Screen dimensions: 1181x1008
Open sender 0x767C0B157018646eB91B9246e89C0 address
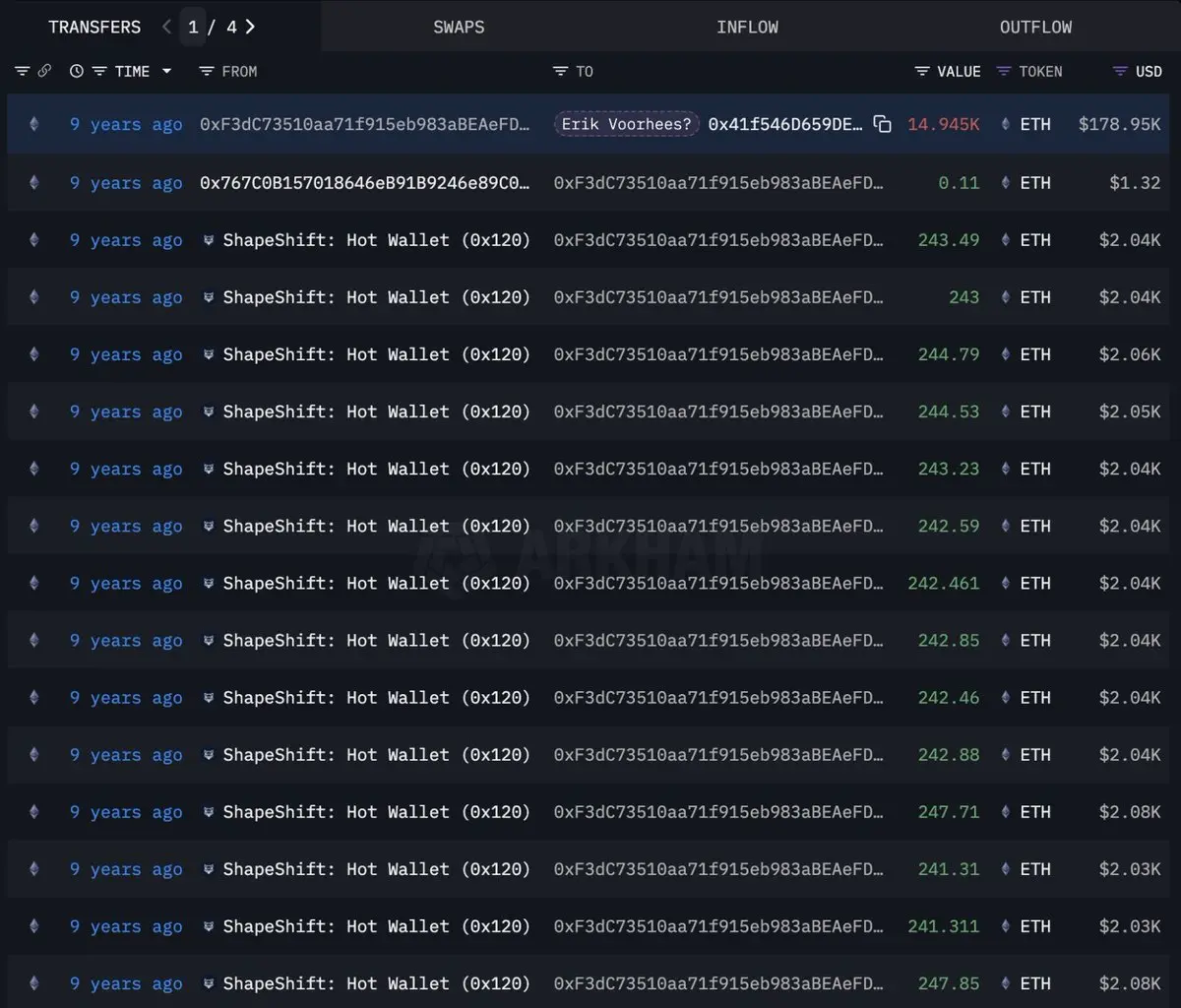(x=365, y=182)
